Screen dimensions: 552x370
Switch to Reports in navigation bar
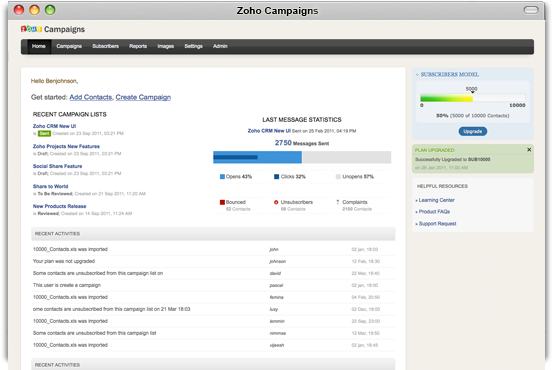138,46
